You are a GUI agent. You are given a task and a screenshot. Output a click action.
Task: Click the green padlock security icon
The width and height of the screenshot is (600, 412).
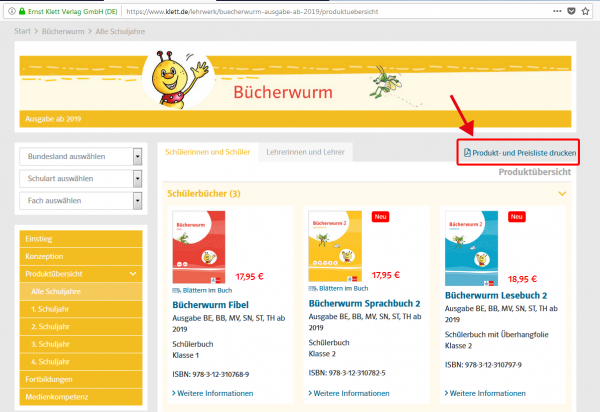pyautogui.click(x=22, y=11)
